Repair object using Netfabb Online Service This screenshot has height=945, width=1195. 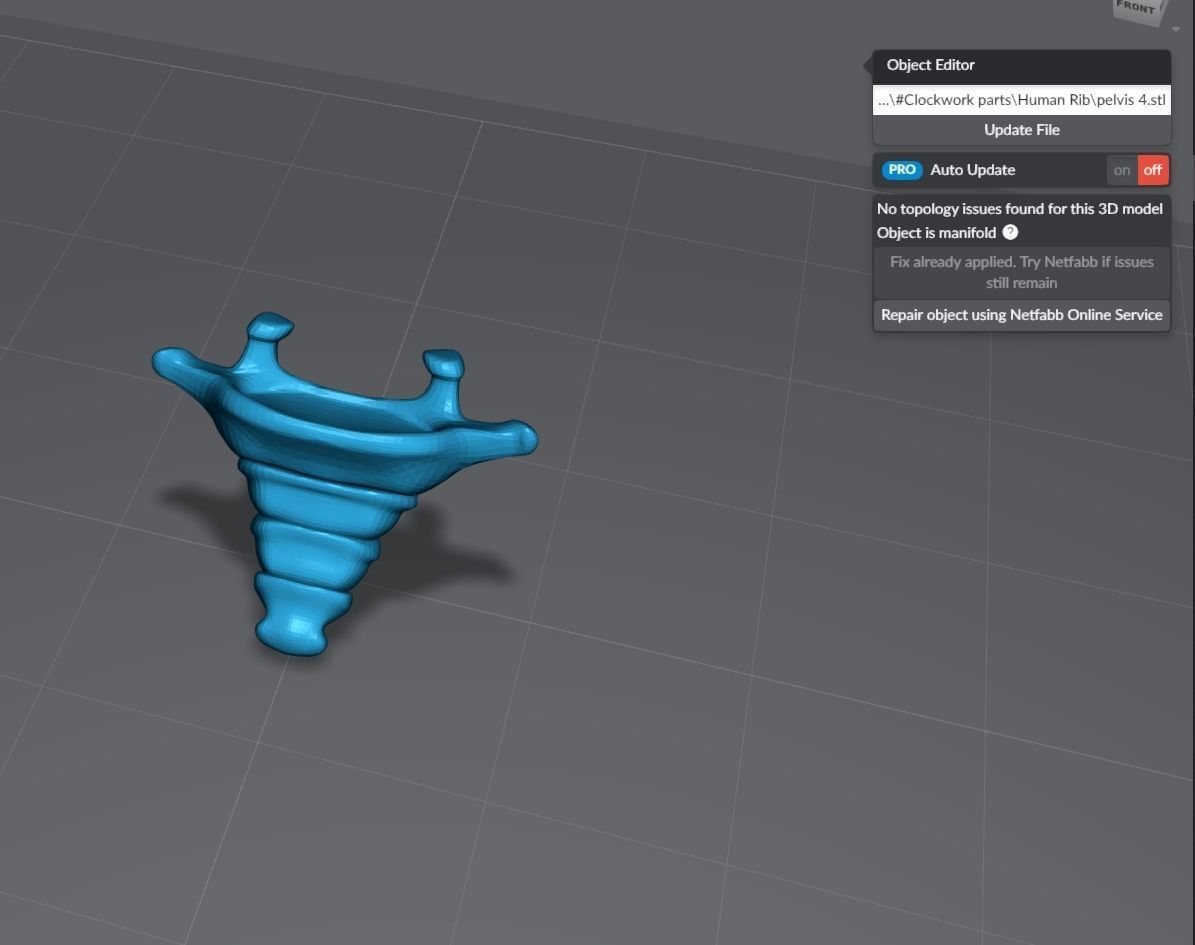click(1021, 315)
